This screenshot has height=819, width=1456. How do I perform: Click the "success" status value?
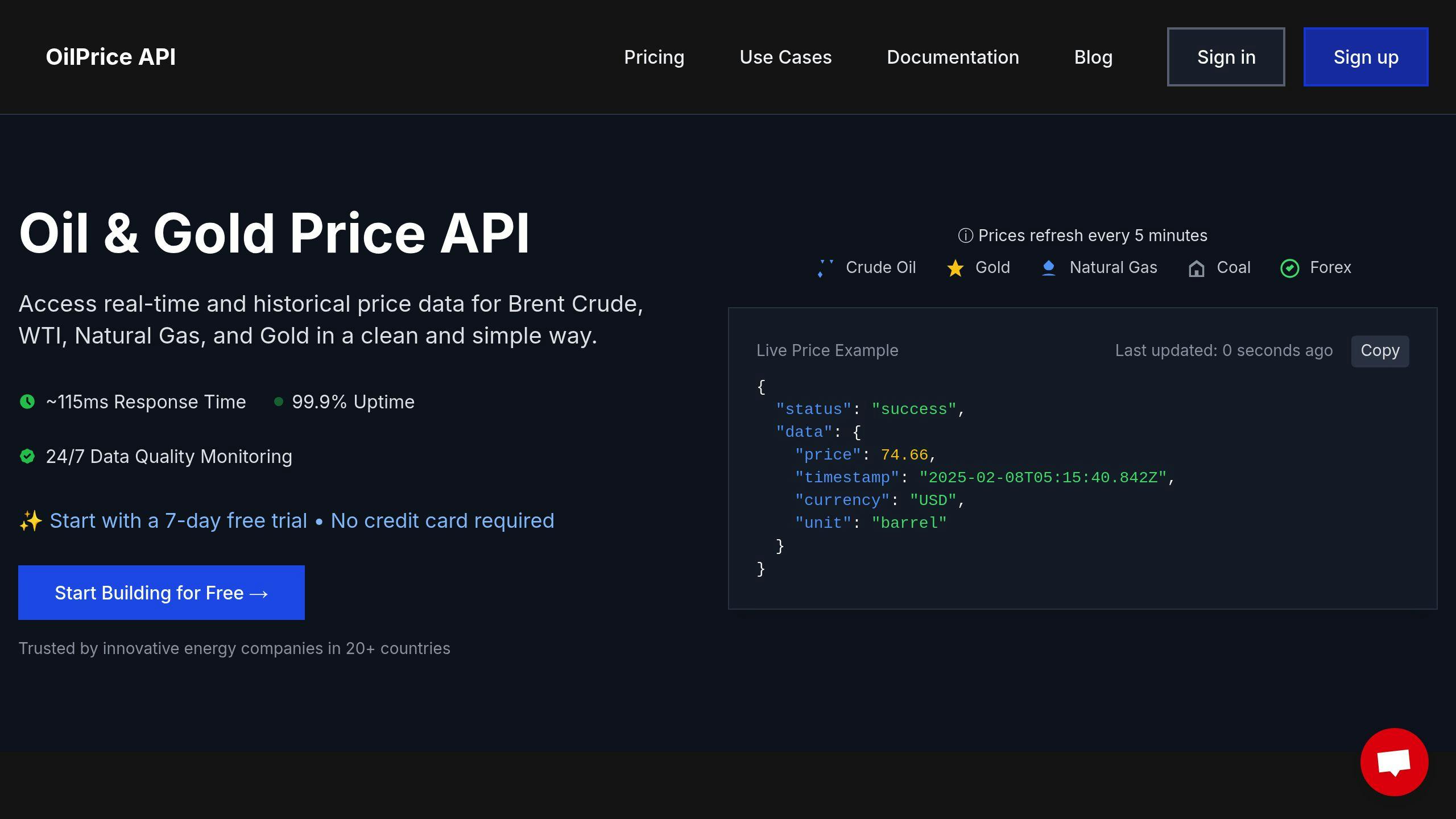click(913, 409)
